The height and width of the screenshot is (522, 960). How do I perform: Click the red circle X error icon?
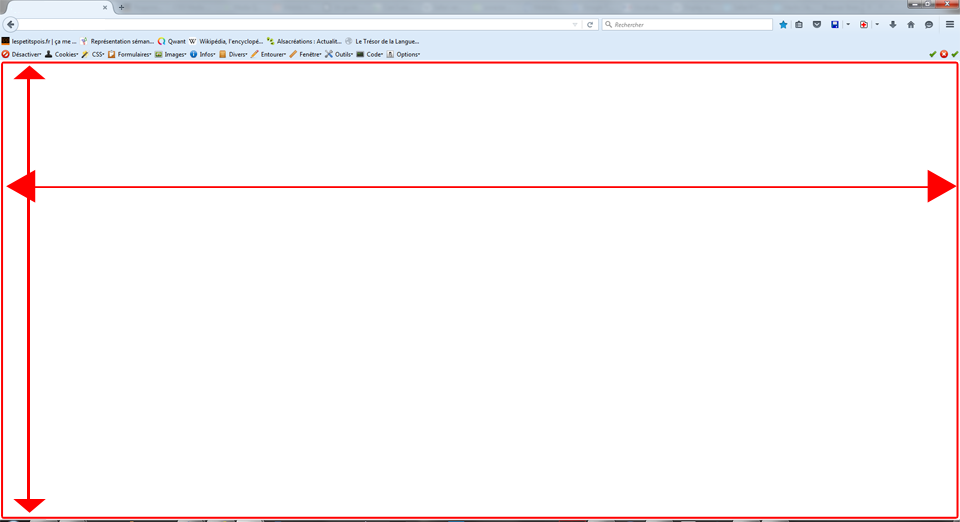coord(944,54)
